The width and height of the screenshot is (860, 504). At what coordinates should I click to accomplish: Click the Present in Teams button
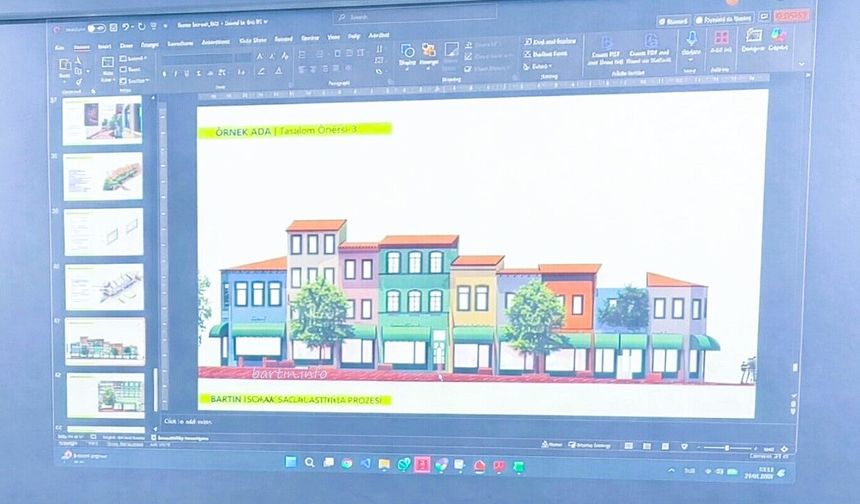(x=723, y=19)
